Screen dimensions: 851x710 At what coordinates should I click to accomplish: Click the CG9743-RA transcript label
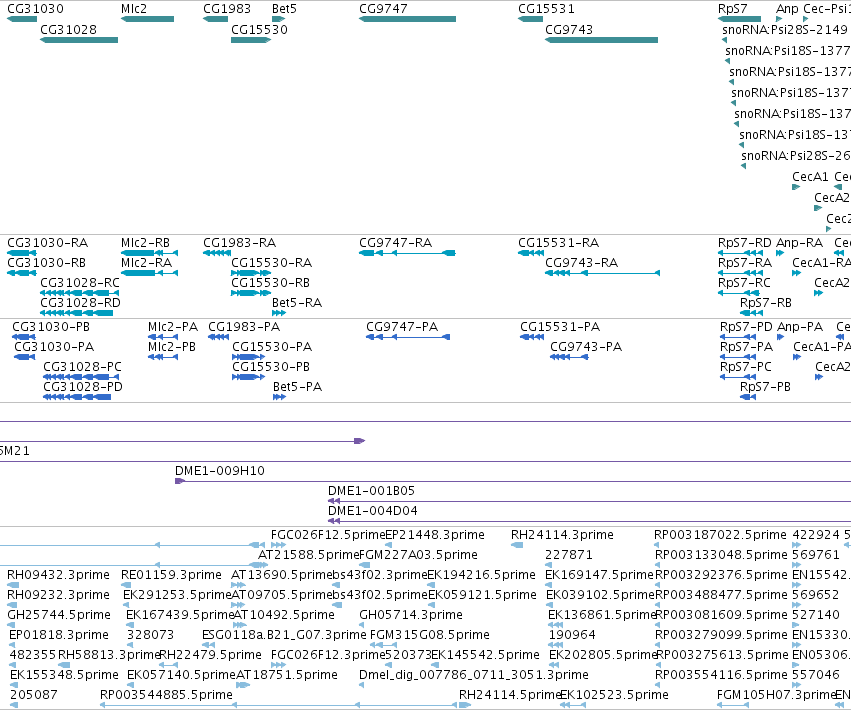(582, 263)
